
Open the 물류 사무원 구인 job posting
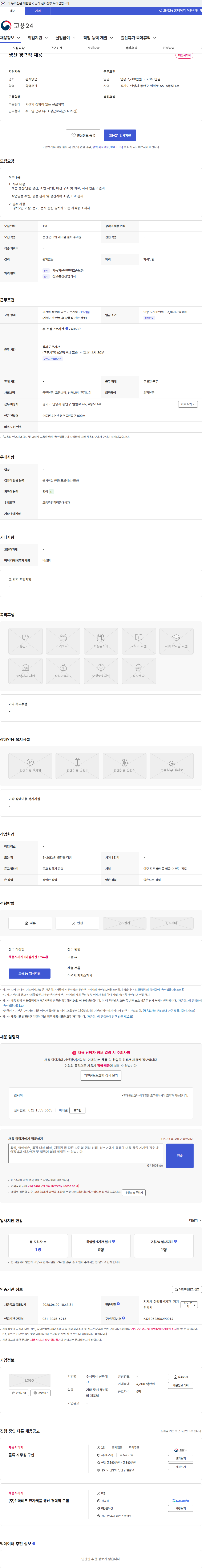[21, 1455]
